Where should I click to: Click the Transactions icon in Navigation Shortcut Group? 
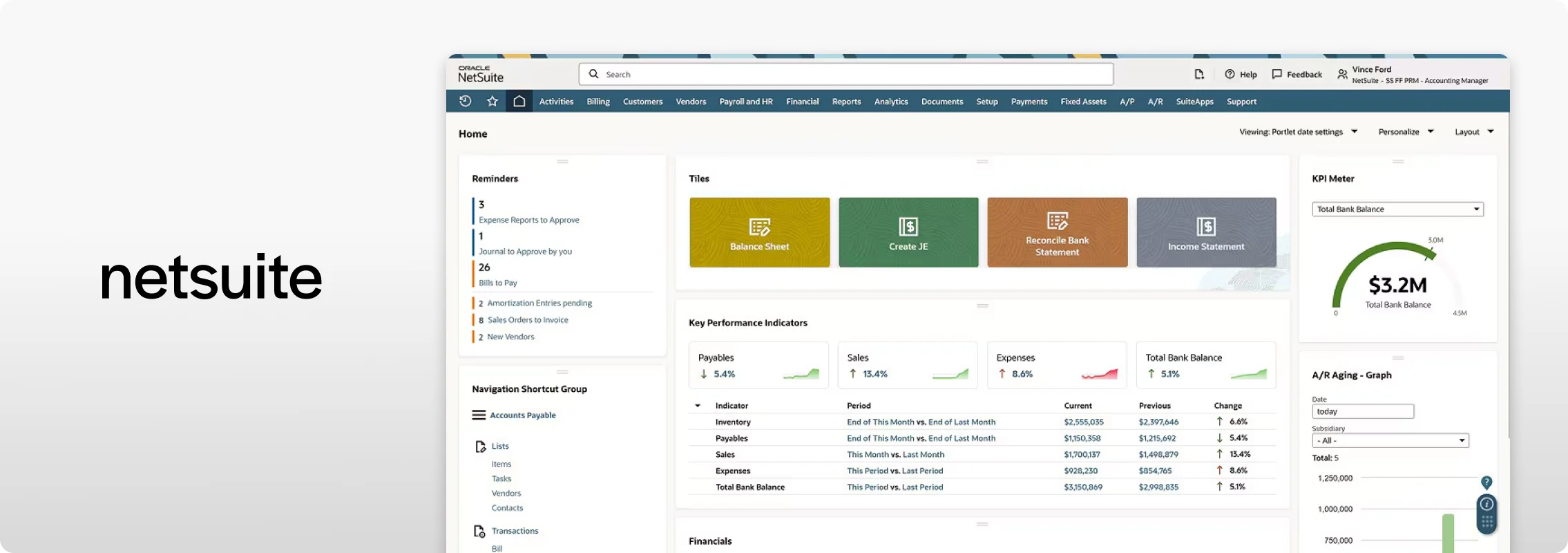tap(479, 531)
